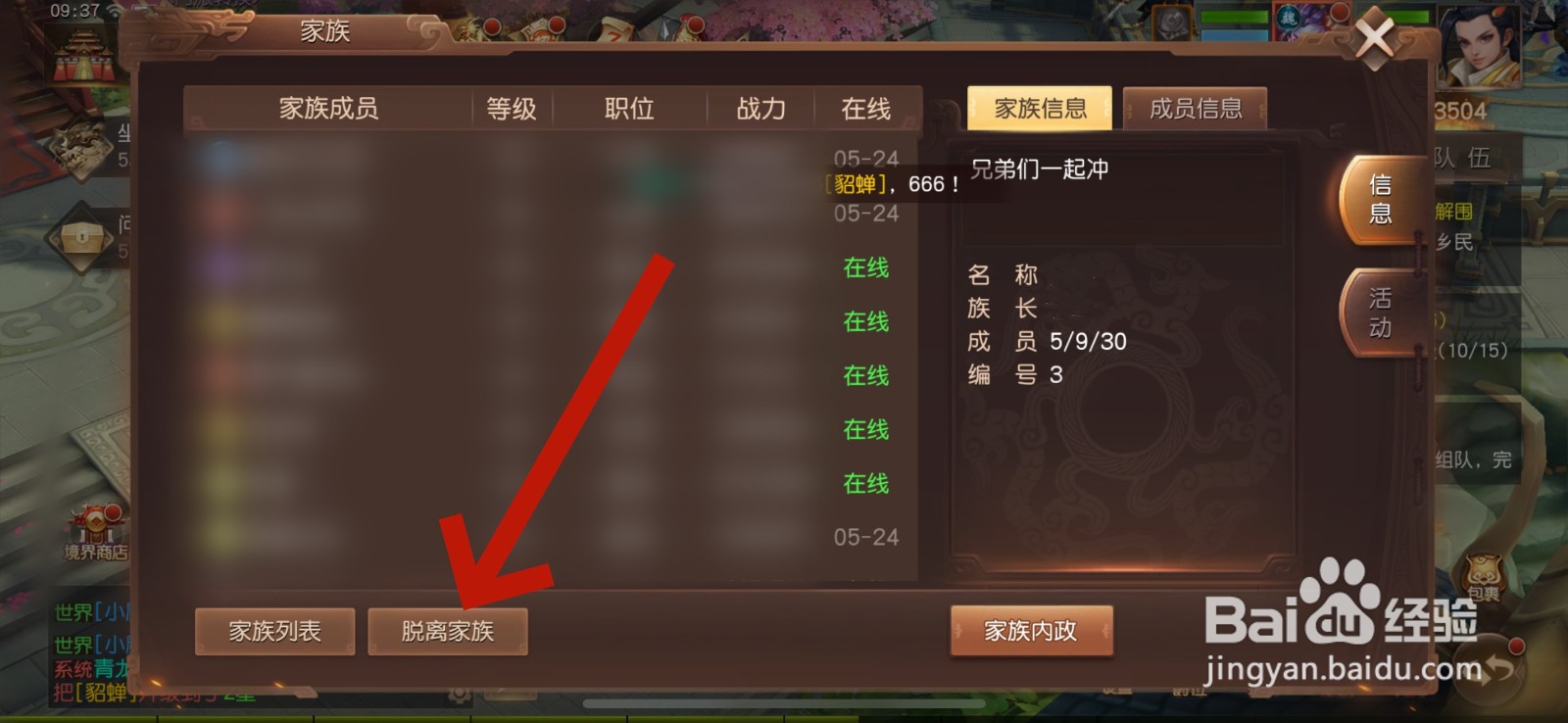The height and width of the screenshot is (723, 1568).
Task: Close the 家族 panel with X
Action: point(1374,39)
